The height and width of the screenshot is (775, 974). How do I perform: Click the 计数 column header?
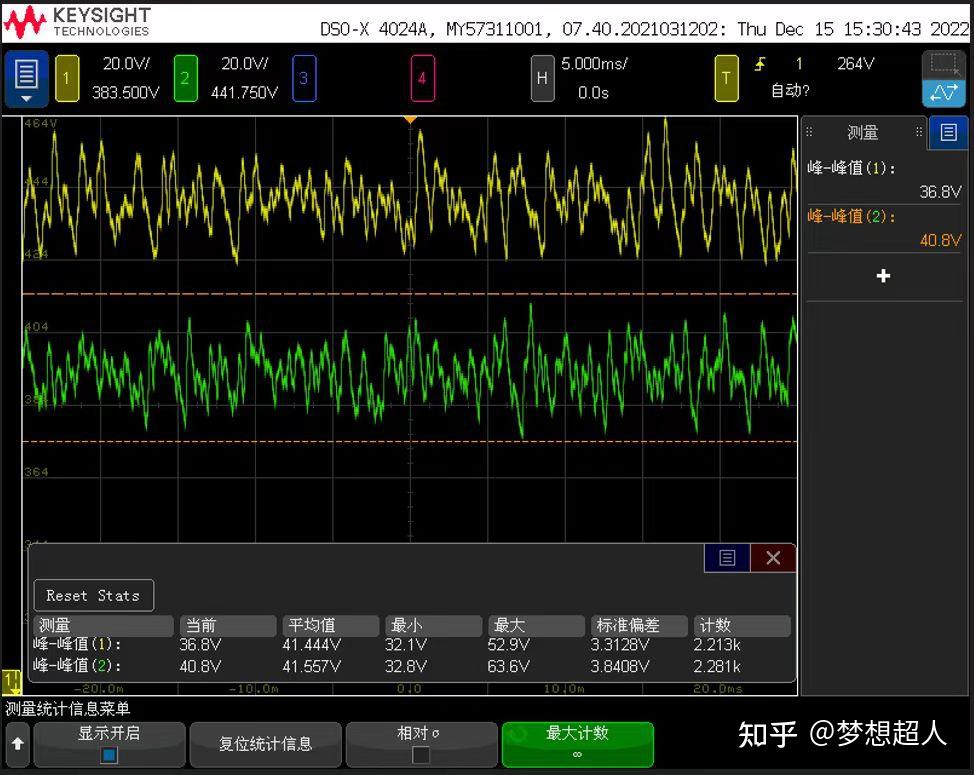742,625
